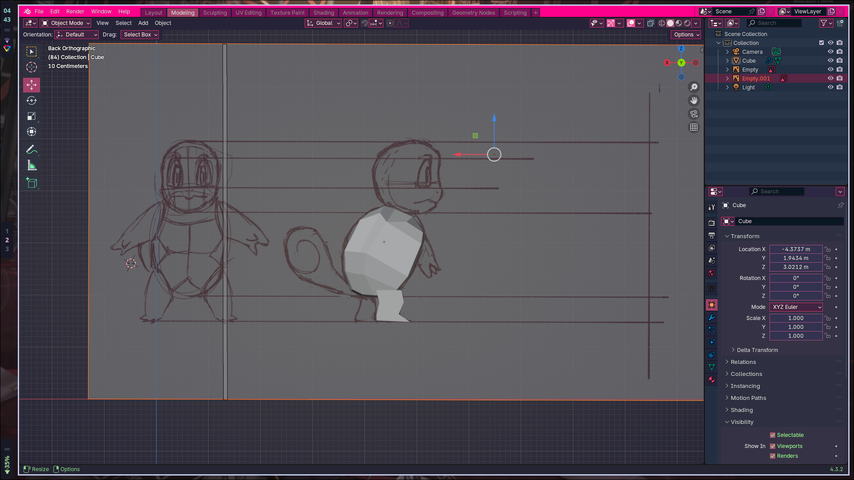Open the Drag Select Box dropdown
The image size is (854, 480).
coord(139,34)
